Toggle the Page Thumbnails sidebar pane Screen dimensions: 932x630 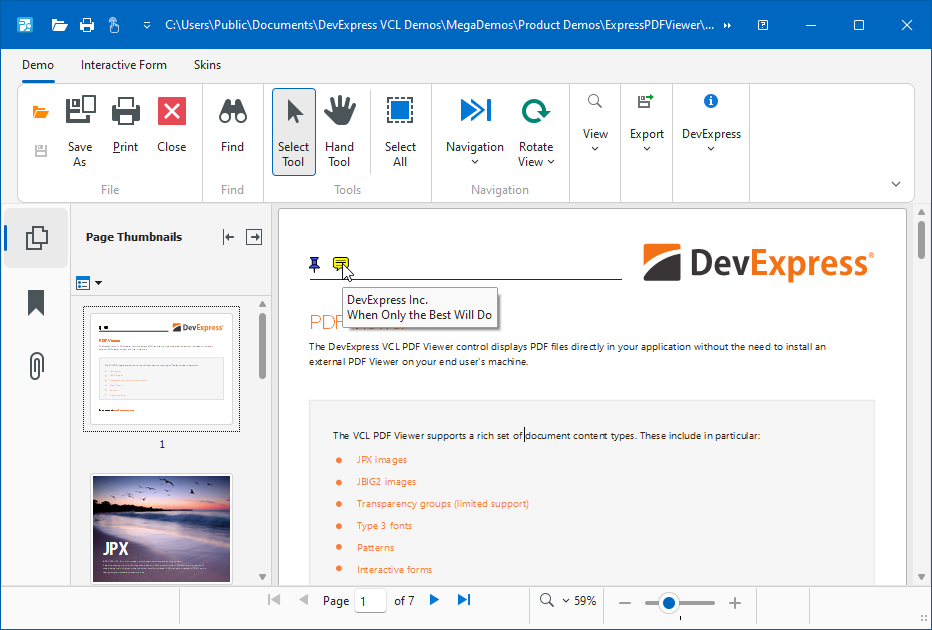[x=36, y=238]
